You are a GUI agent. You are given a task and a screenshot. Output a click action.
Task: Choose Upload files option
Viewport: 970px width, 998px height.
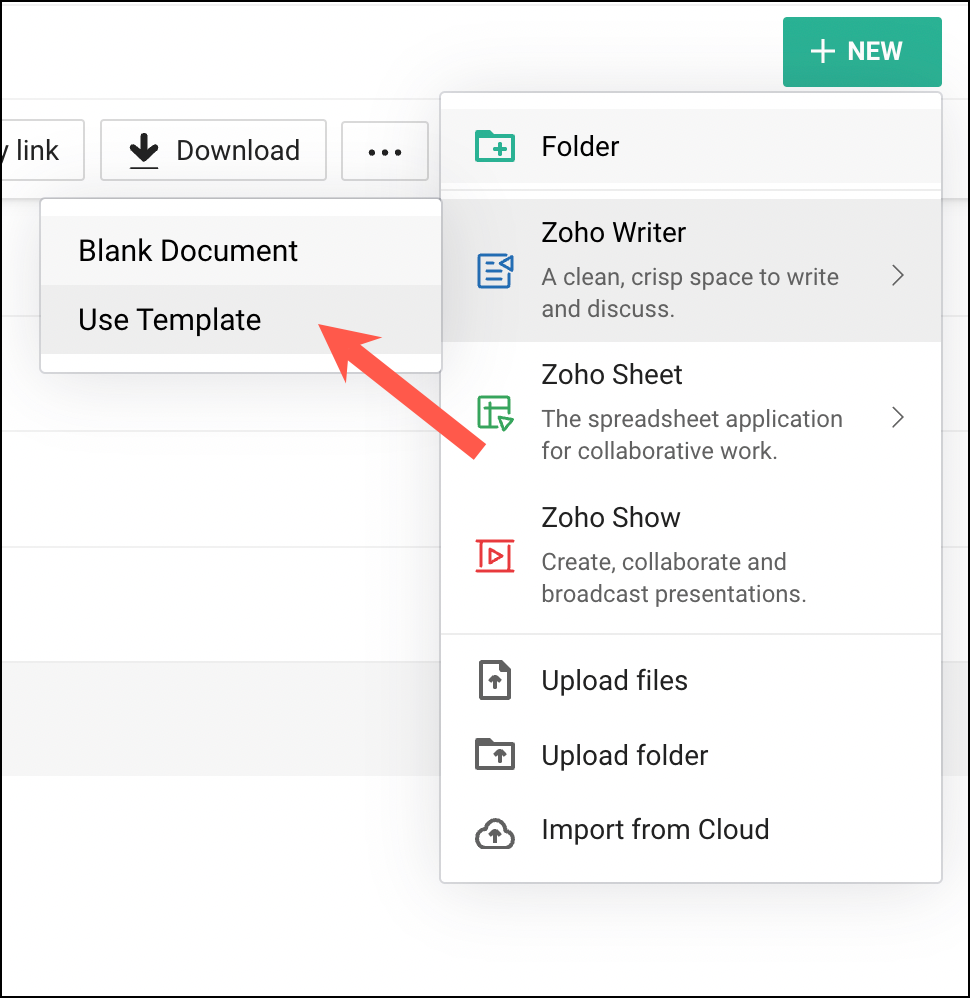click(691, 680)
